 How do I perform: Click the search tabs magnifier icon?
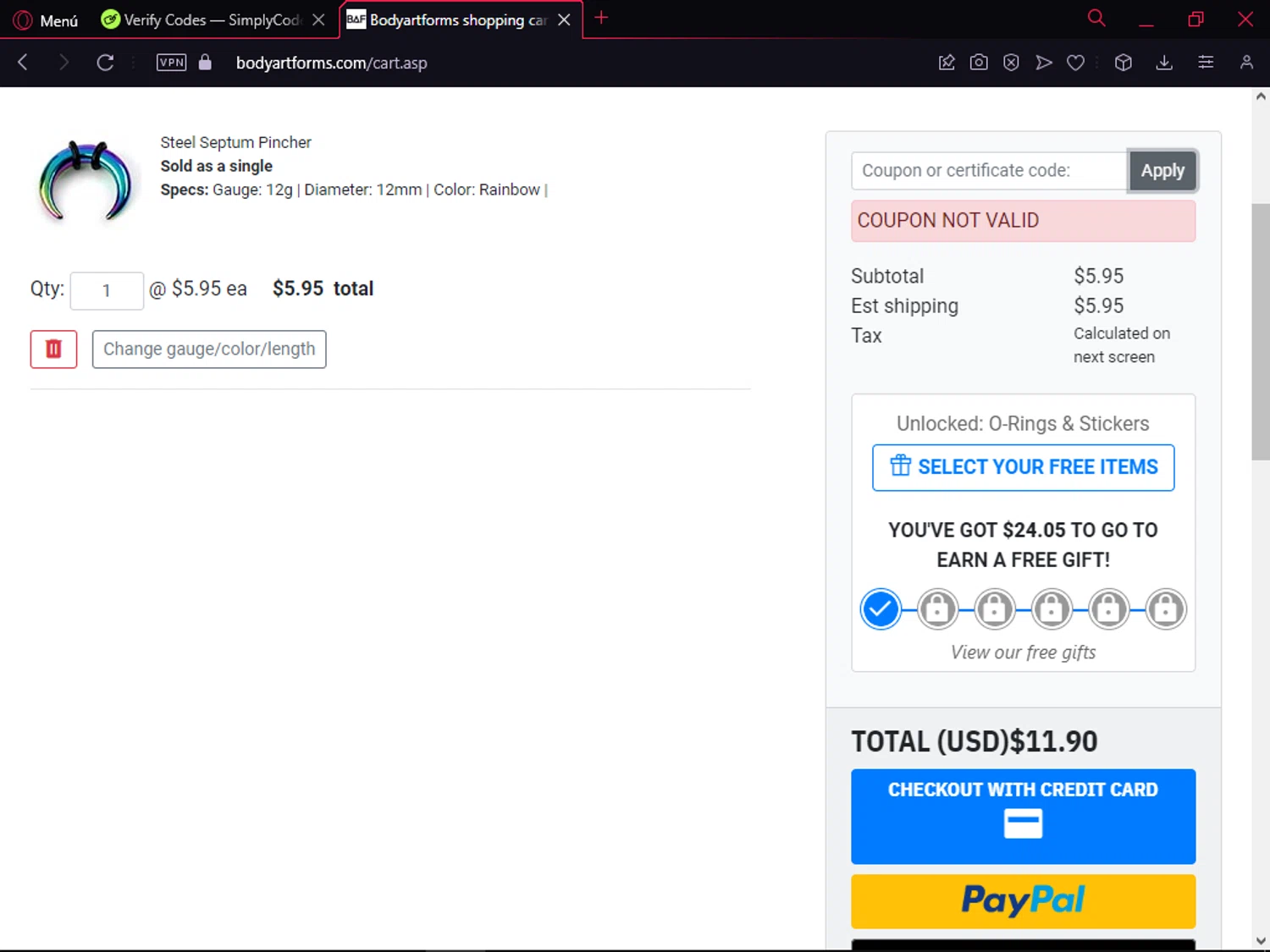click(x=1096, y=18)
